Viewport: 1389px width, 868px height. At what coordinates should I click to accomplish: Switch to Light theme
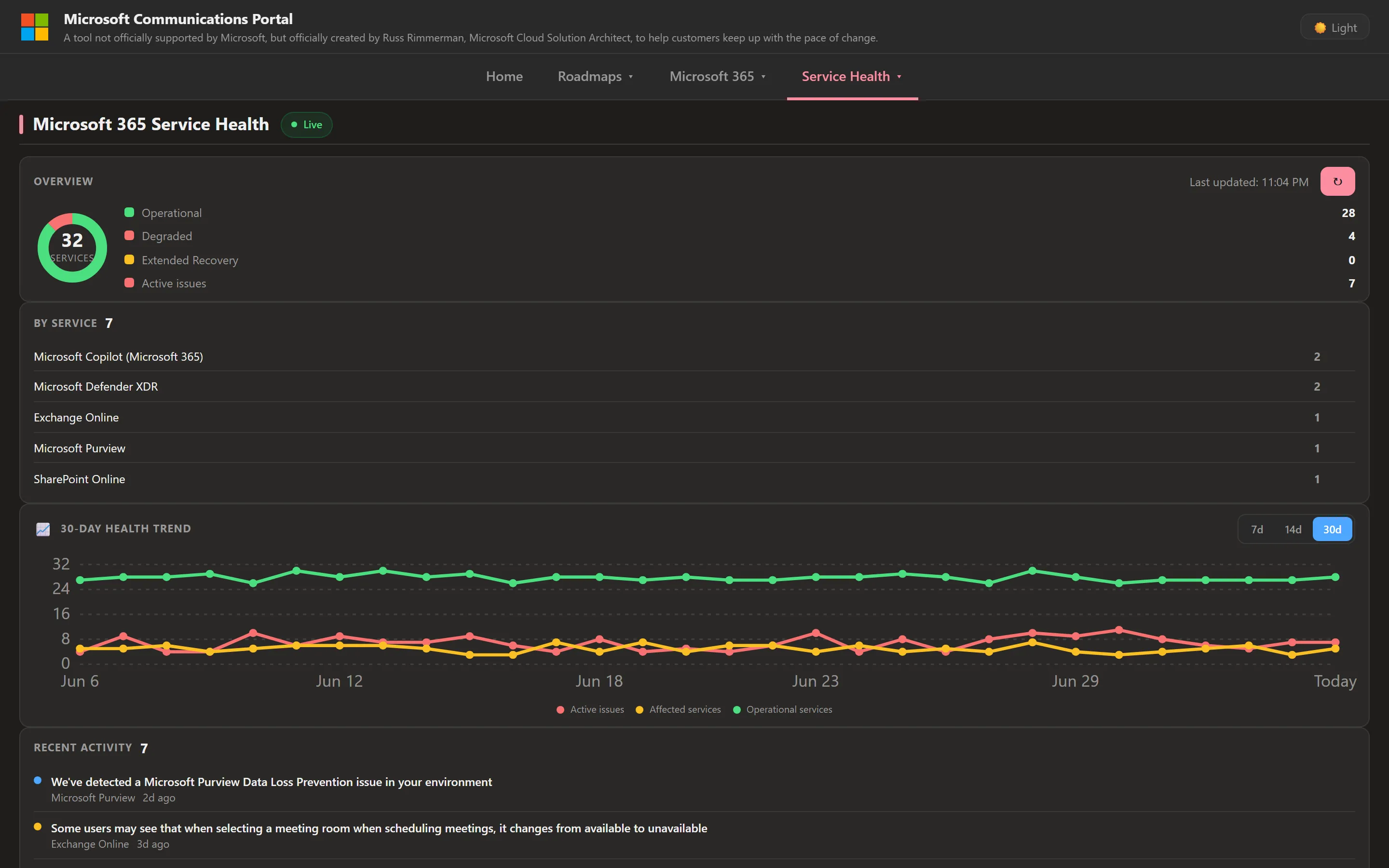click(1335, 27)
